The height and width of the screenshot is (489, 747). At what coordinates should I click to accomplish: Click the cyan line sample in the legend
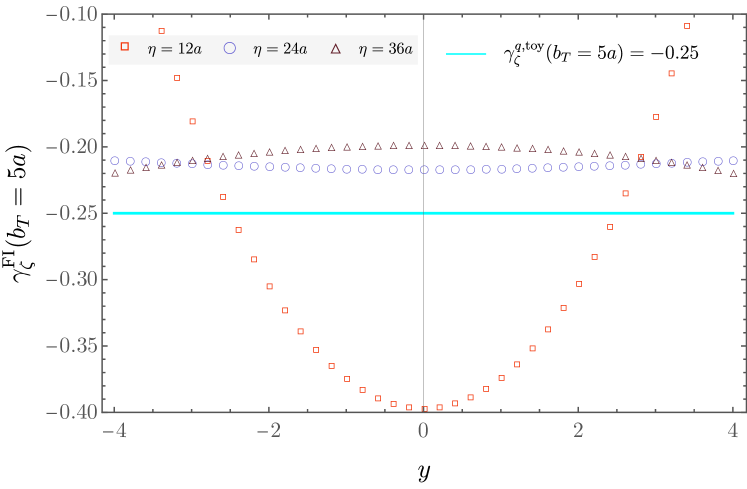pos(466,54)
